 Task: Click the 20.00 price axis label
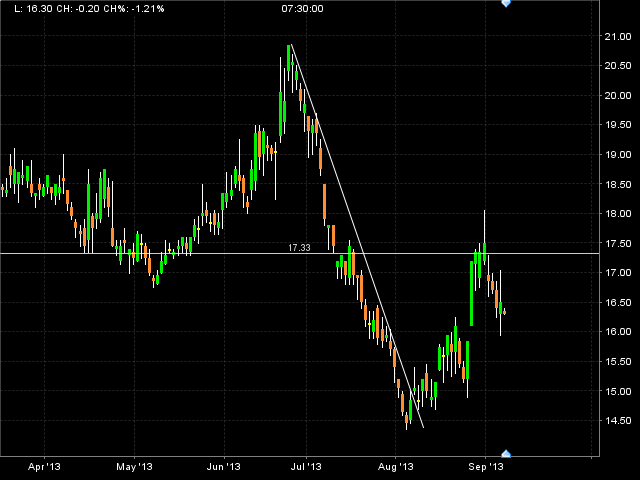(618, 96)
